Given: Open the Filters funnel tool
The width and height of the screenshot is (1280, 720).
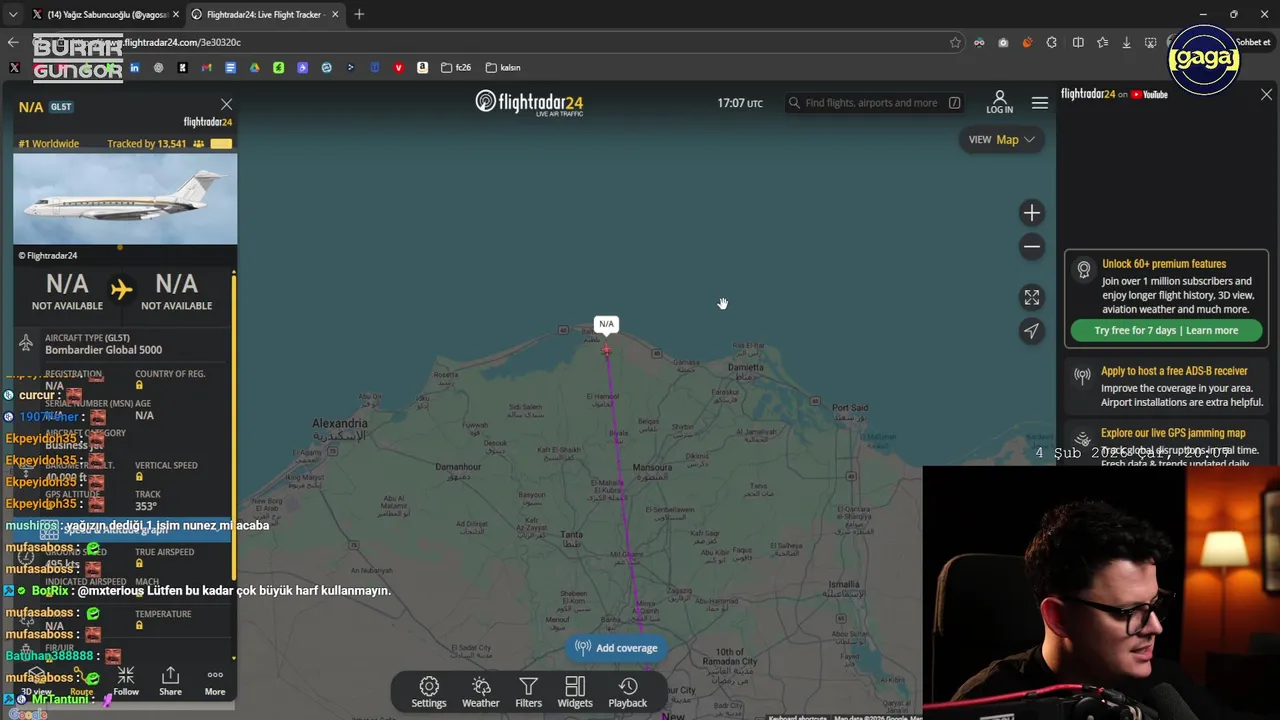Looking at the screenshot, I should 528,692.
